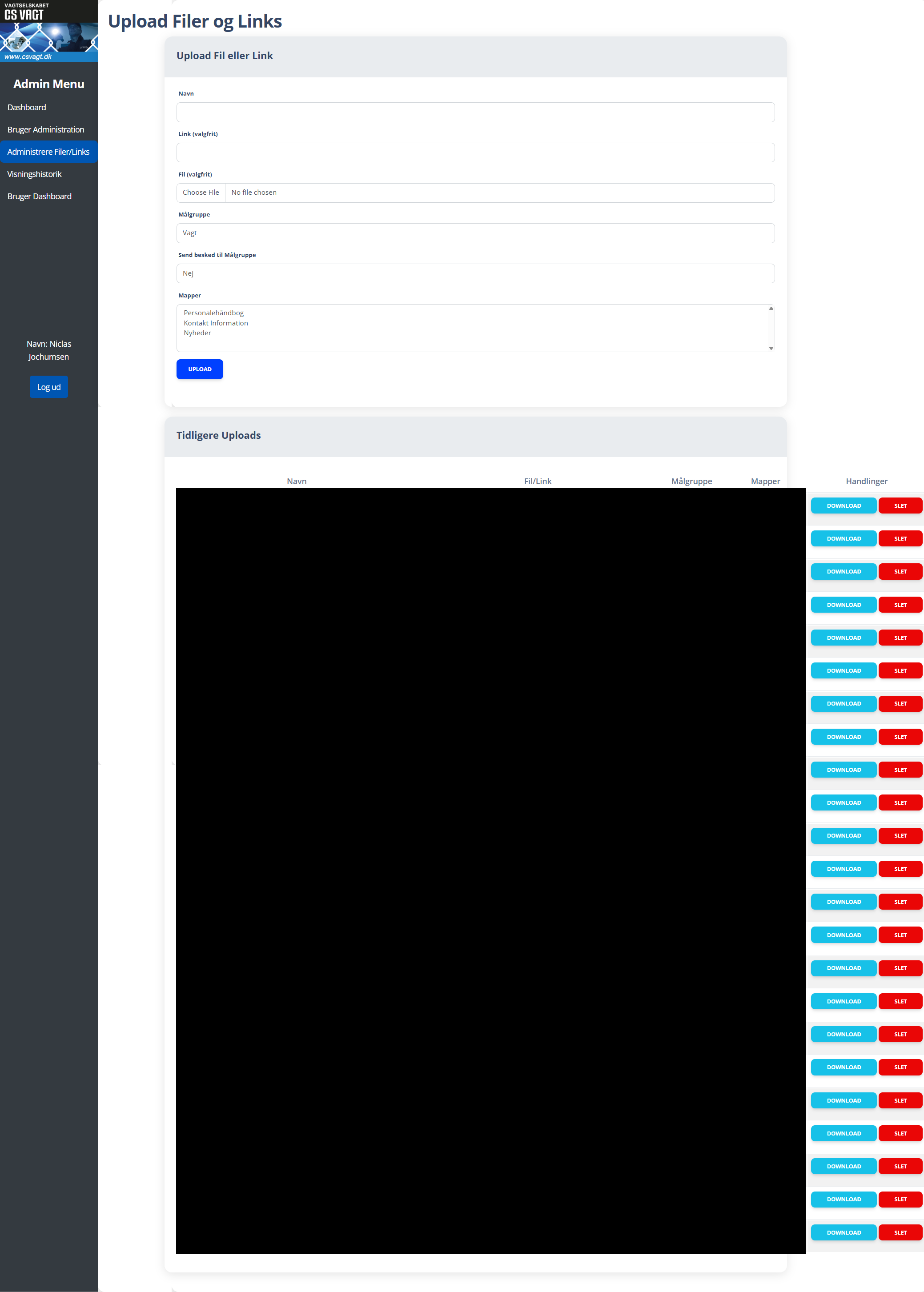The image size is (924, 1292).
Task: Select Administrere Filer/Links menu item
Action: coord(48,152)
